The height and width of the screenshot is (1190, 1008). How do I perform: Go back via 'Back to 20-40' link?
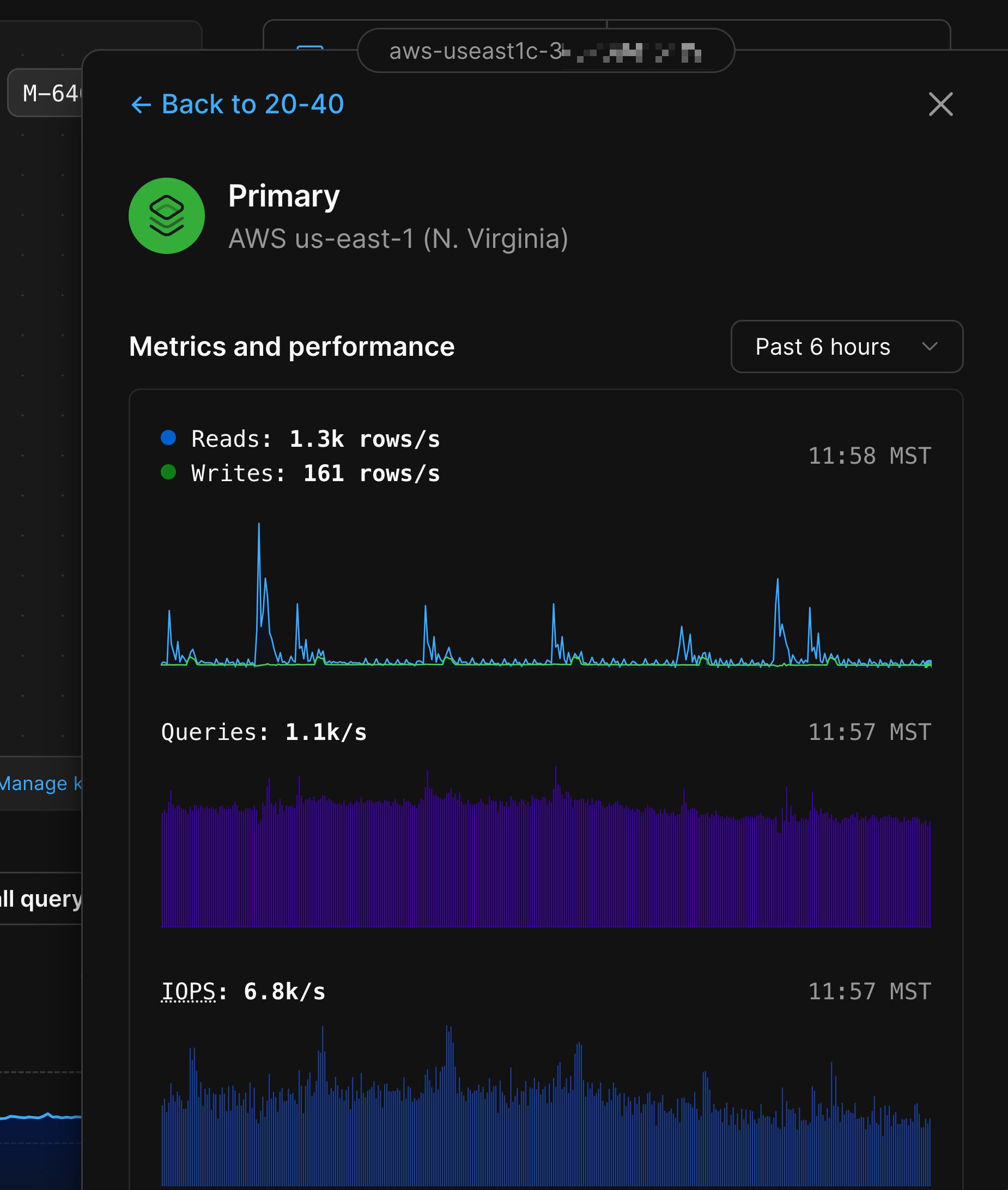click(237, 105)
